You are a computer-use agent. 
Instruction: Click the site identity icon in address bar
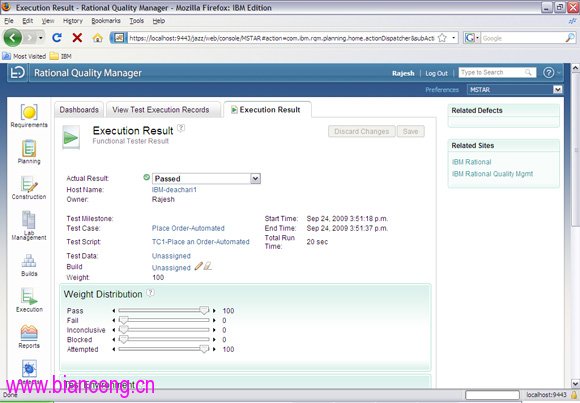[118, 38]
